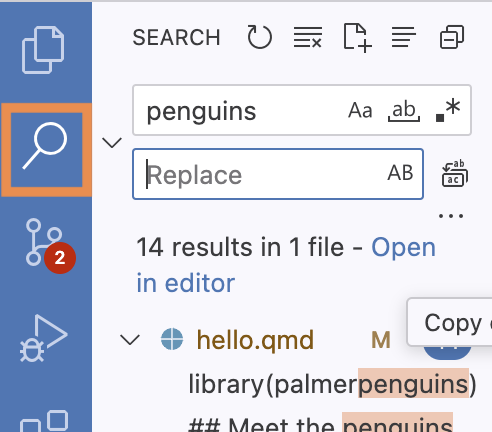Open the Extensions view icon
Image resolution: width=492 pixels, height=432 pixels.
tap(44, 421)
